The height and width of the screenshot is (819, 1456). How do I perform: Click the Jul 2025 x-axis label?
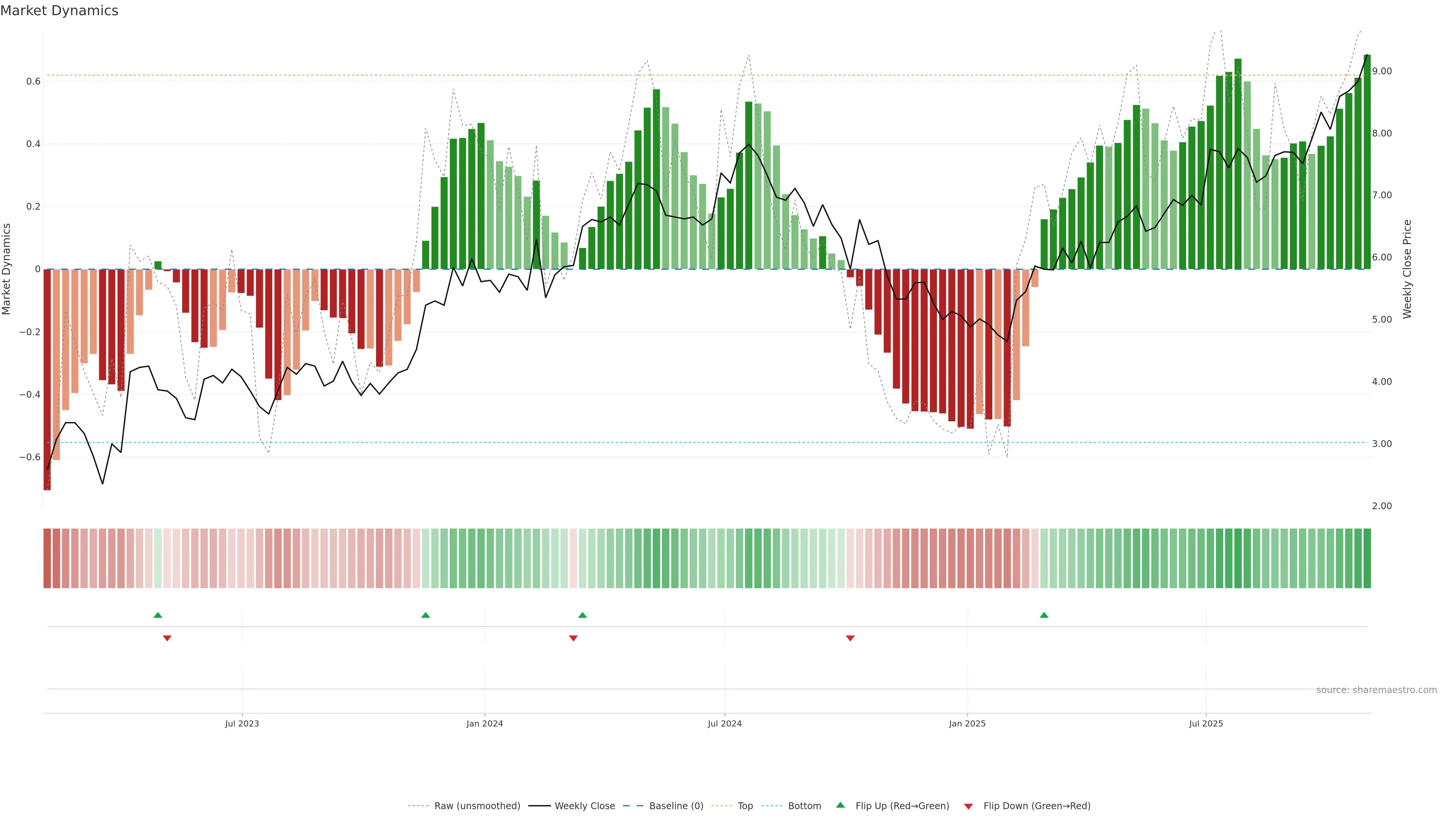1206,723
